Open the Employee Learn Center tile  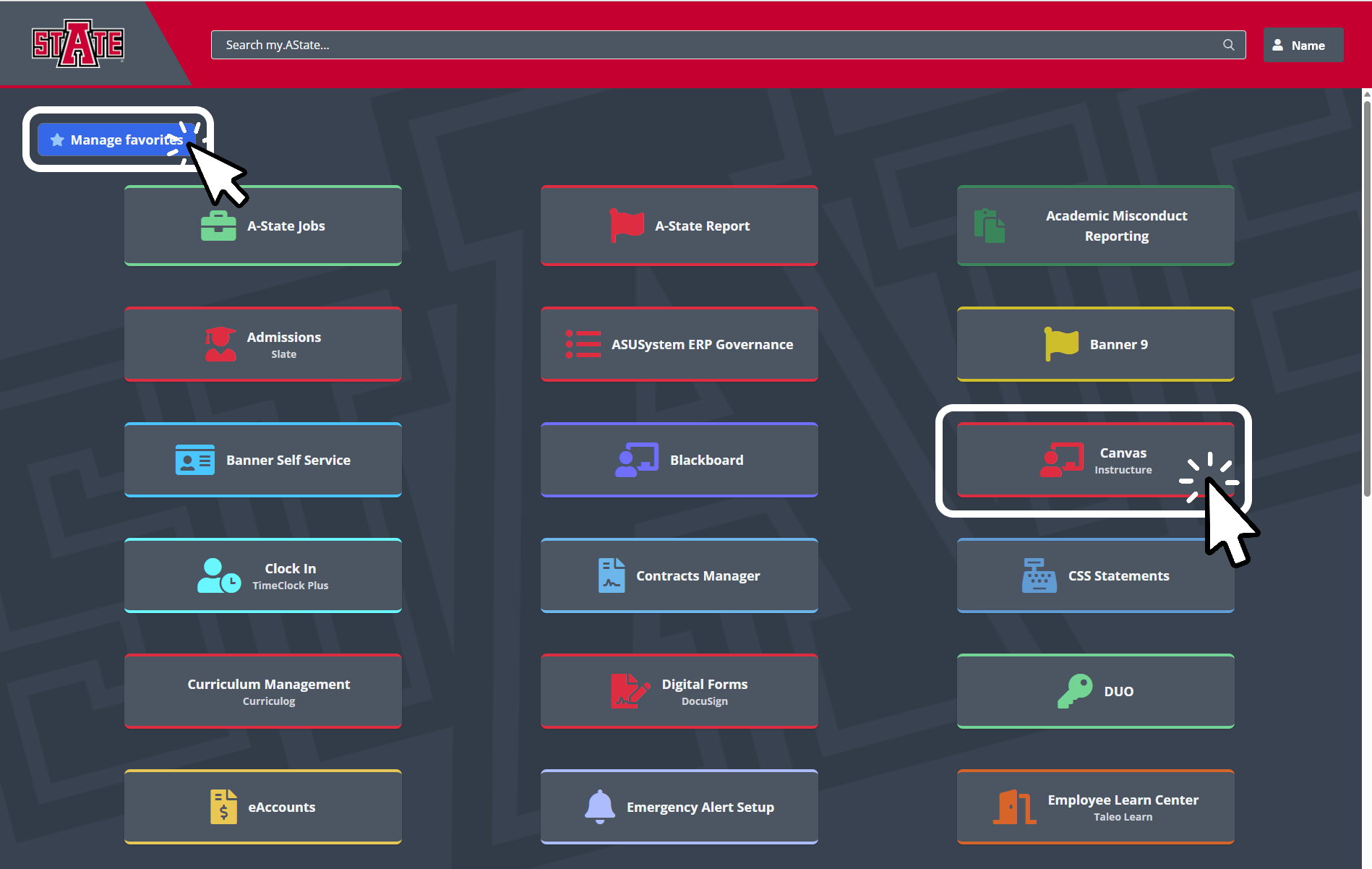pyautogui.click(x=1094, y=807)
